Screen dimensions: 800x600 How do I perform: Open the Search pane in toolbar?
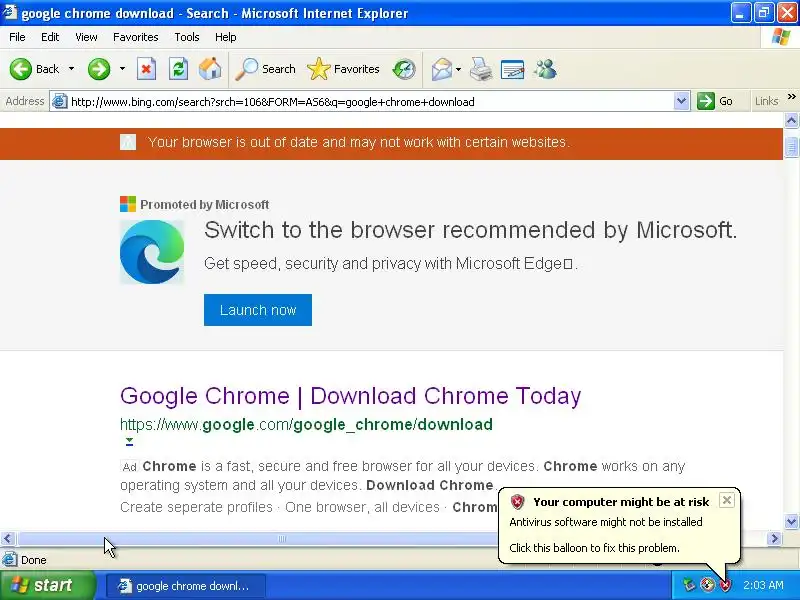tap(265, 69)
